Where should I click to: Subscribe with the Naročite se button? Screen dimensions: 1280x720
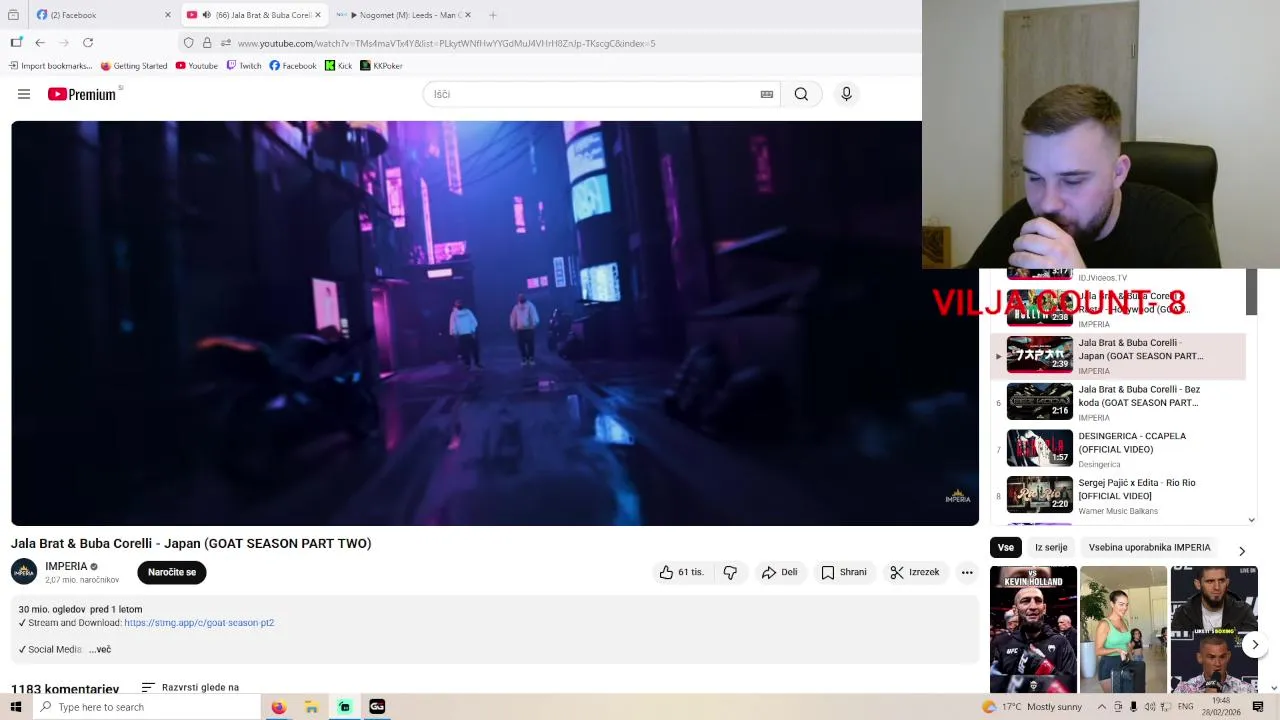(172, 572)
